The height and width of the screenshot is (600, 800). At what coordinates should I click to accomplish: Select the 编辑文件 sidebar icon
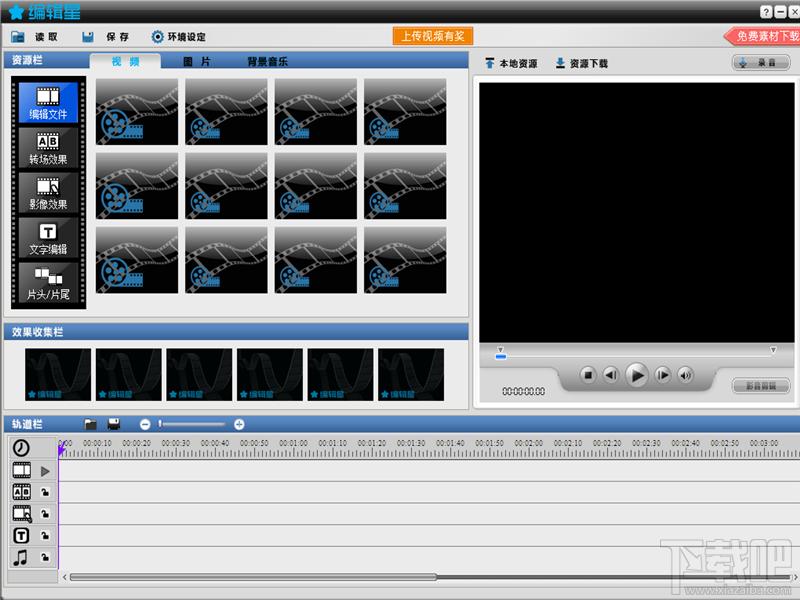(48, 103)
